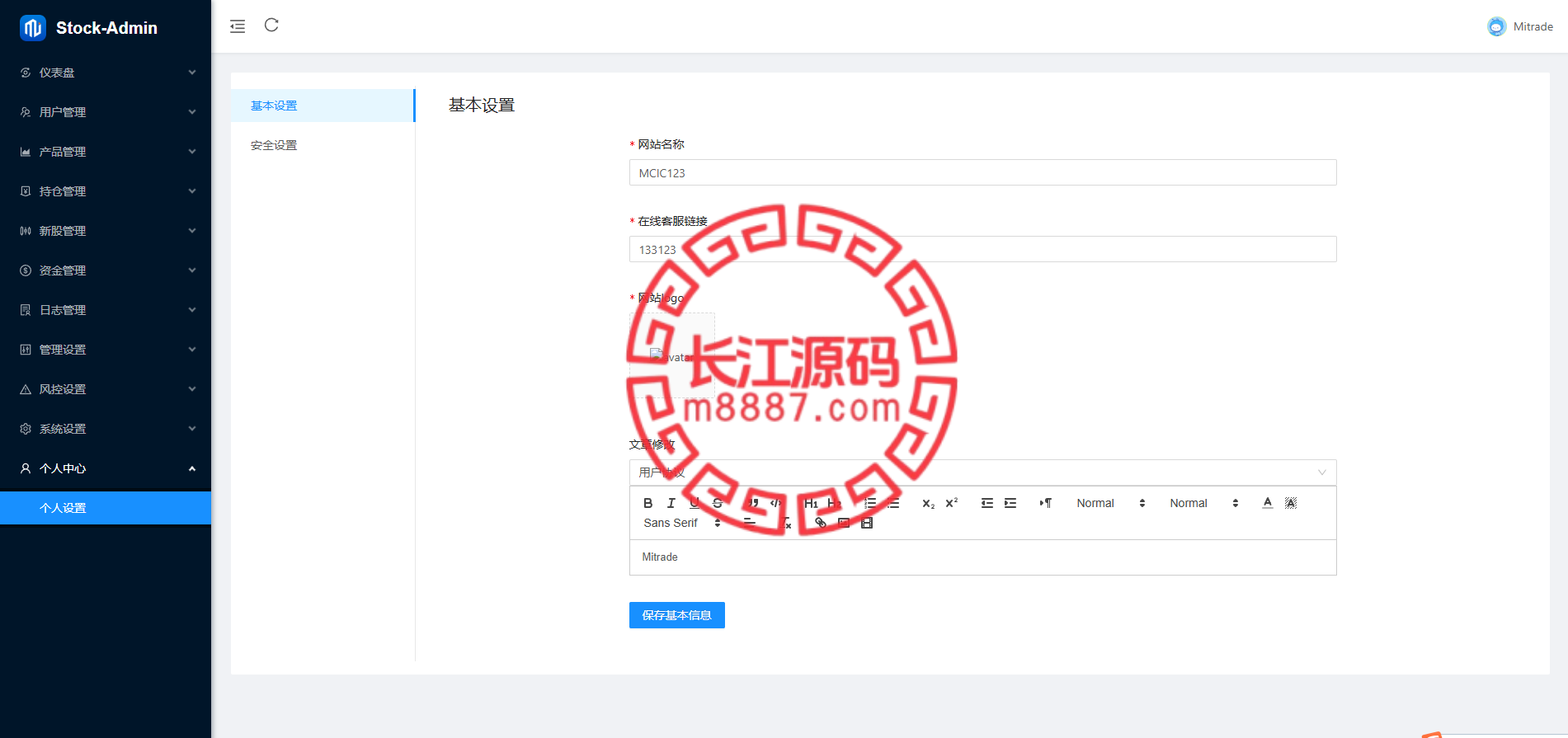Open the text alignment dropdown

(750, 523)
